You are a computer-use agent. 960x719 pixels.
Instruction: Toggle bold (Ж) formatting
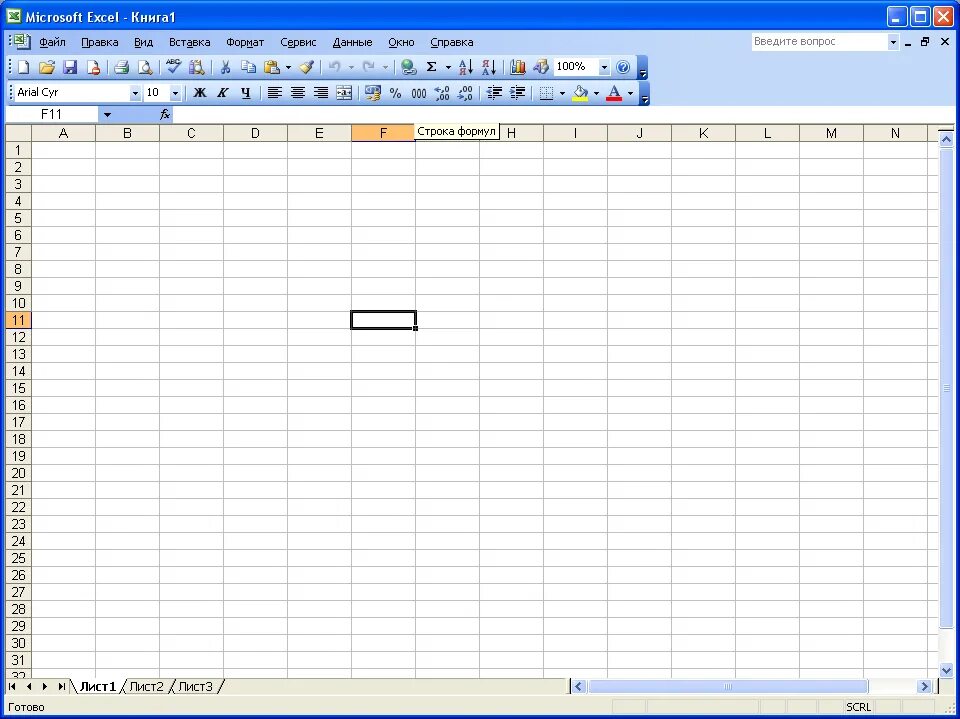[x=200, y=92]
